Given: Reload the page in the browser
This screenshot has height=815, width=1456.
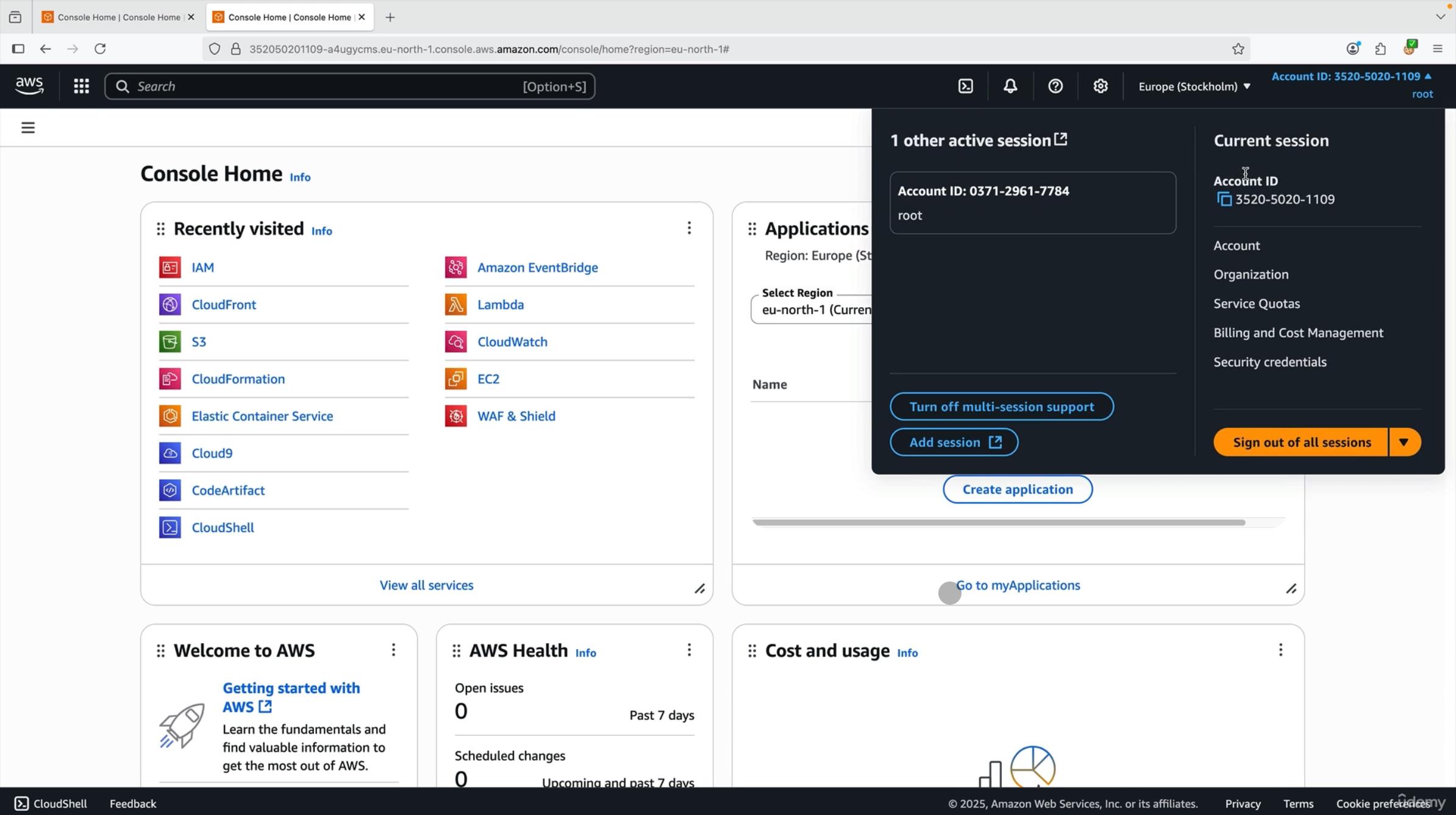Looking at the screenshot, I should pyautogui.click(x=100, y=49).
